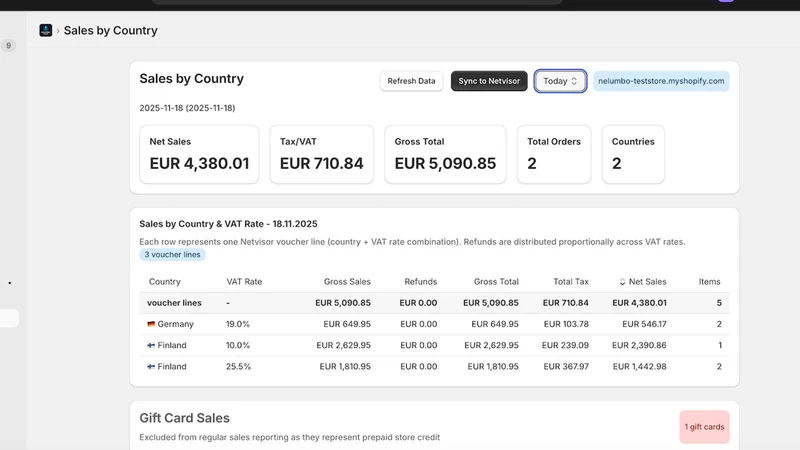This screenshot has width=800, height=450.
Task: Click the date range text 2025-11-18
Action: tap(187, 108)
